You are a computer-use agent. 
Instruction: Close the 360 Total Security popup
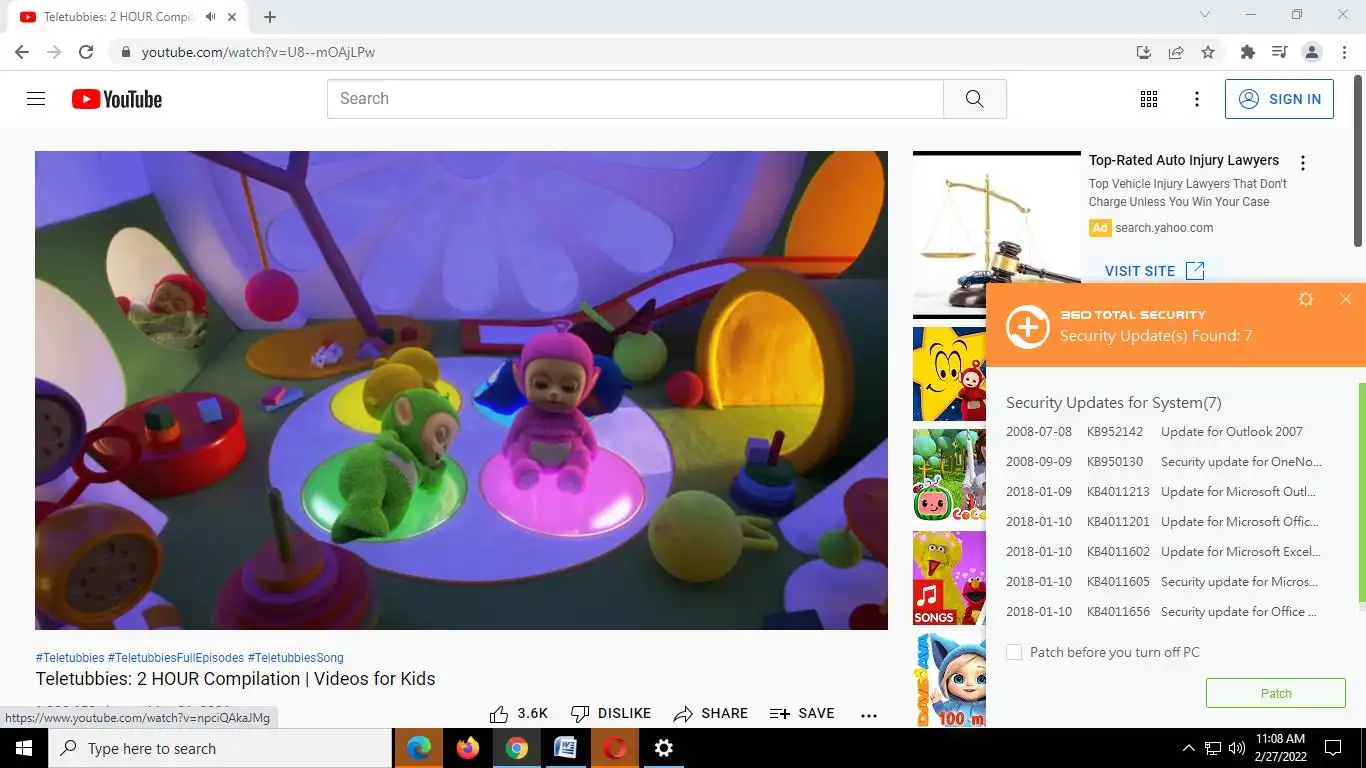(1345, 299)
